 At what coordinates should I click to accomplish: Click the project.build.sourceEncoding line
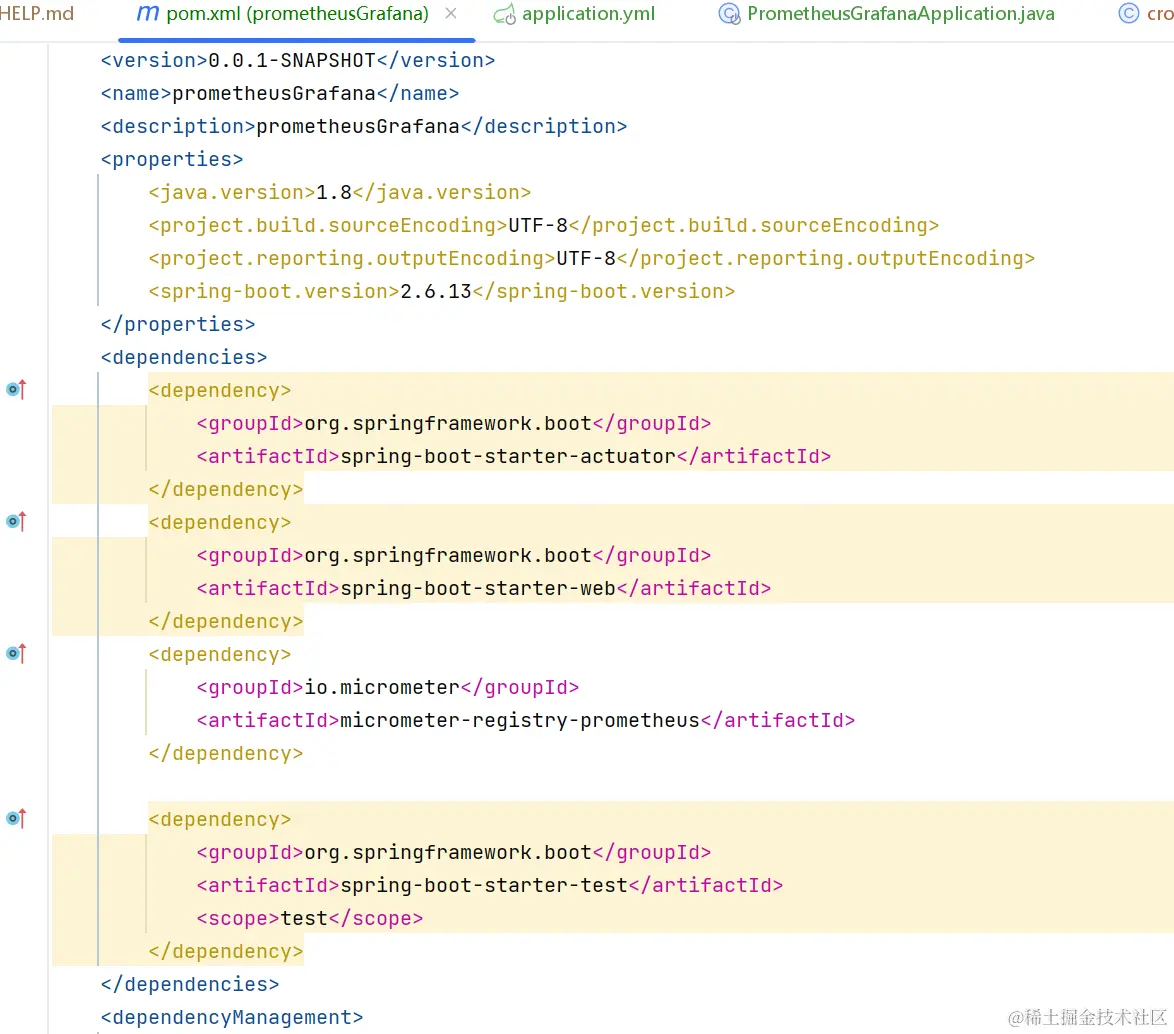click(x=544, y=225)
